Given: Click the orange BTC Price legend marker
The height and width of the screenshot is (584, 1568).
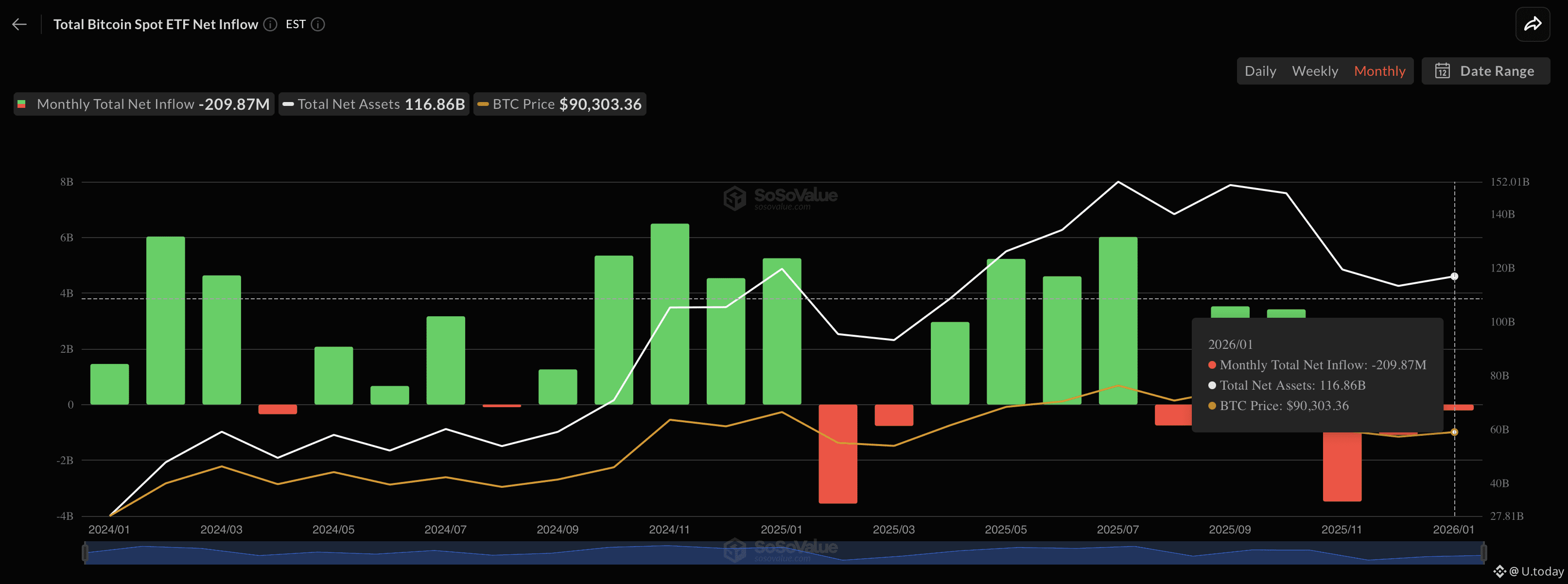Looking at the screenshot, I should point(483,104).
